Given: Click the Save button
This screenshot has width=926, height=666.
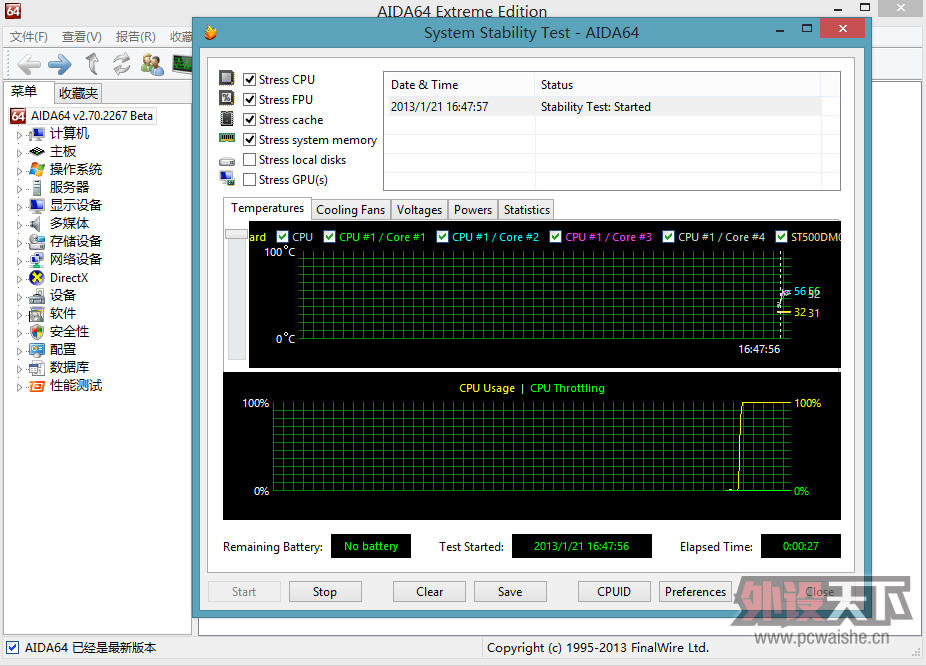Looking at the screenshot, I should 510,592.
